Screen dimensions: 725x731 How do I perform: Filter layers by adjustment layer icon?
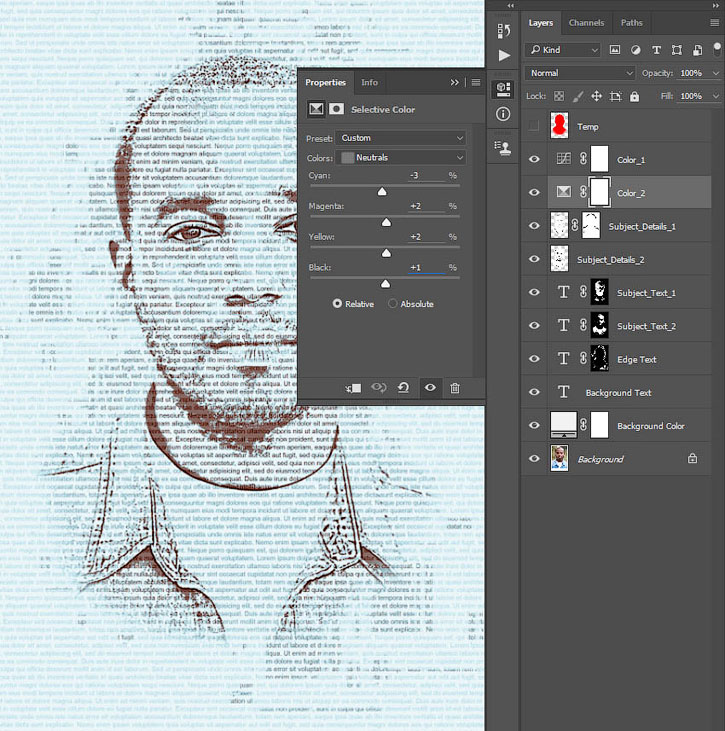click(635, 50)
